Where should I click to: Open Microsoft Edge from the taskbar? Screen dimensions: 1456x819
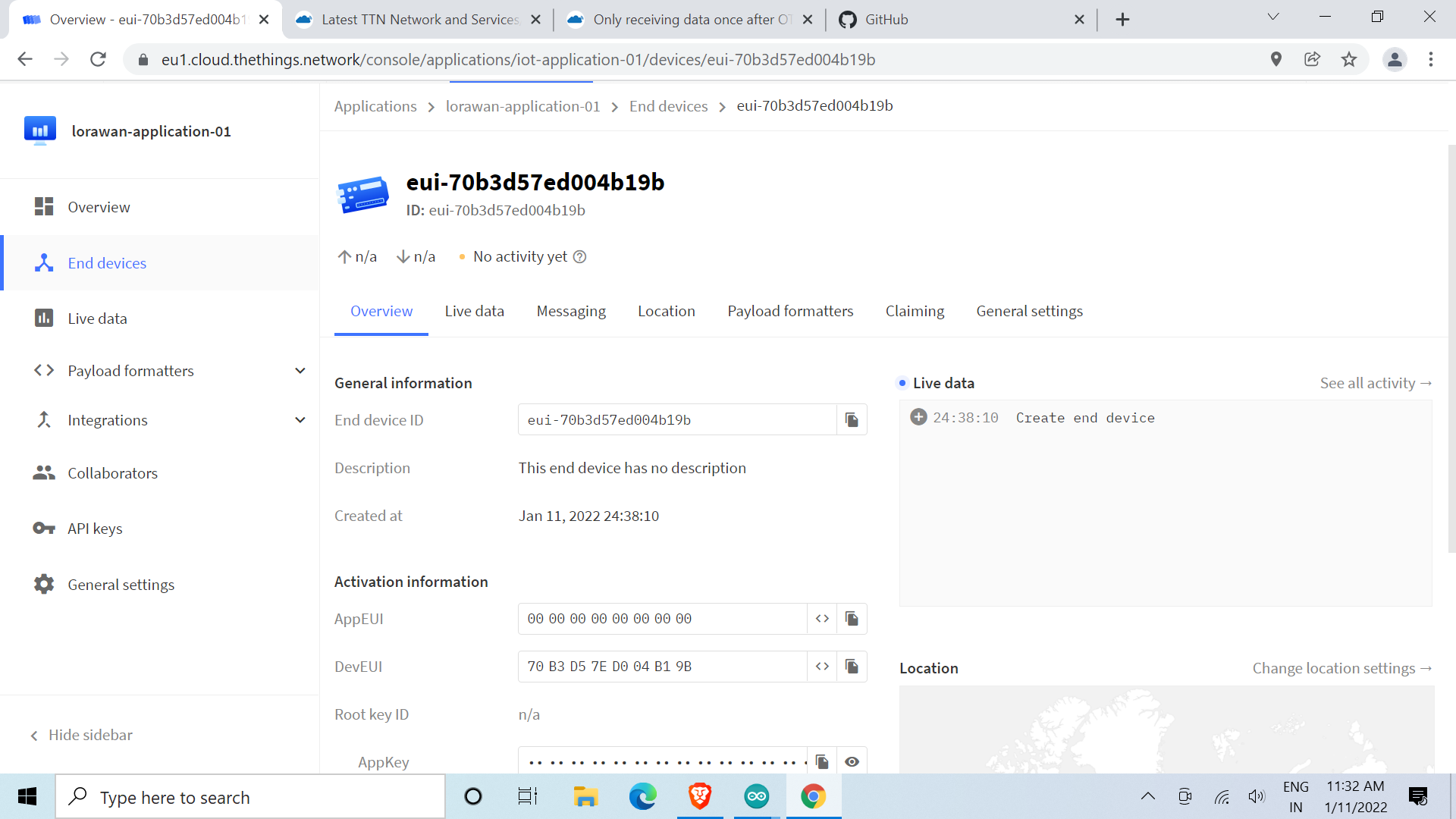tap(642, 796)
